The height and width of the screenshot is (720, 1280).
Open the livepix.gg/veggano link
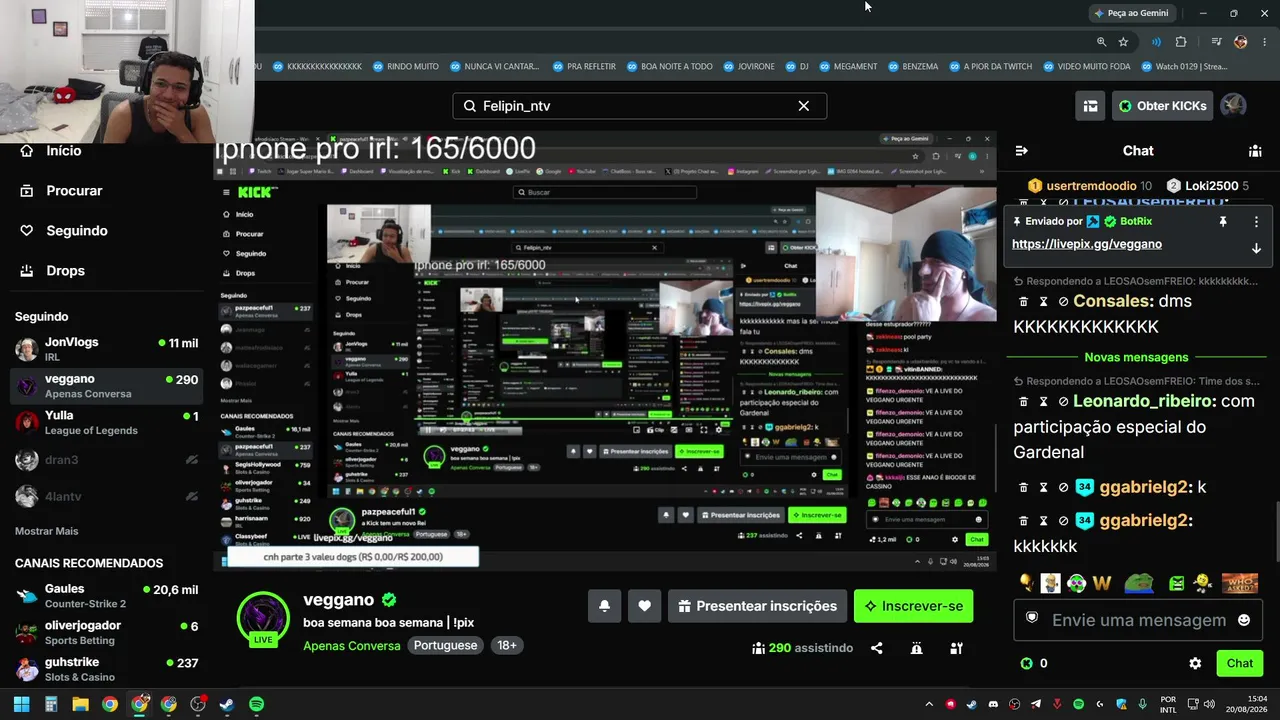[1087, 244]
